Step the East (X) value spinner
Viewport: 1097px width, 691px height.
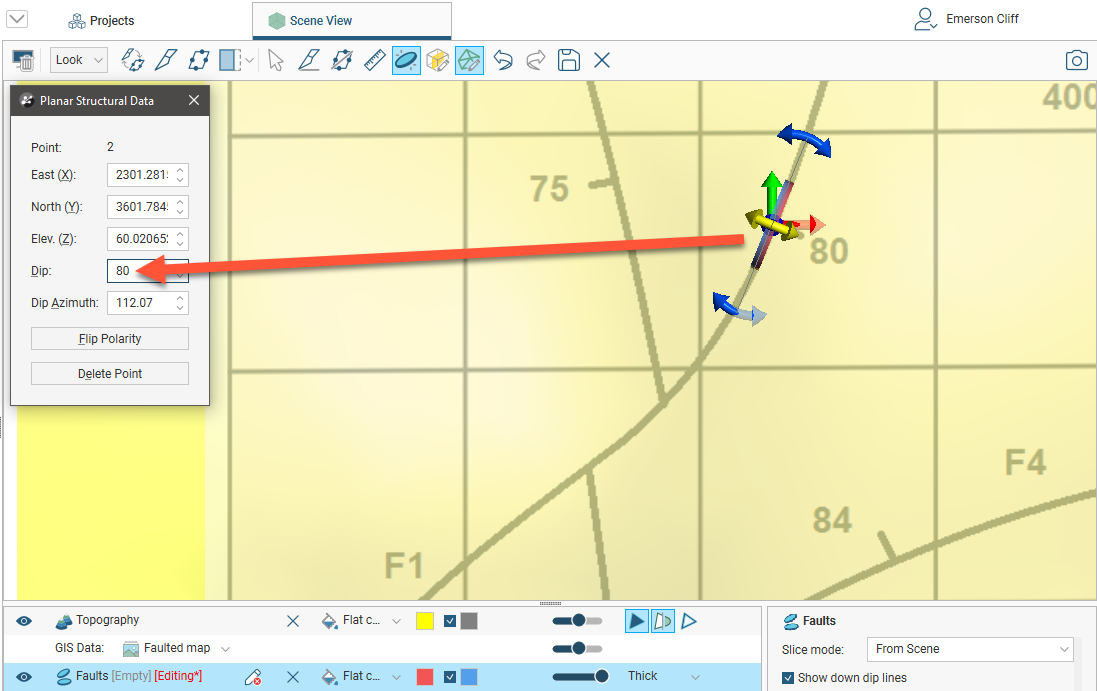click(181, 175)
